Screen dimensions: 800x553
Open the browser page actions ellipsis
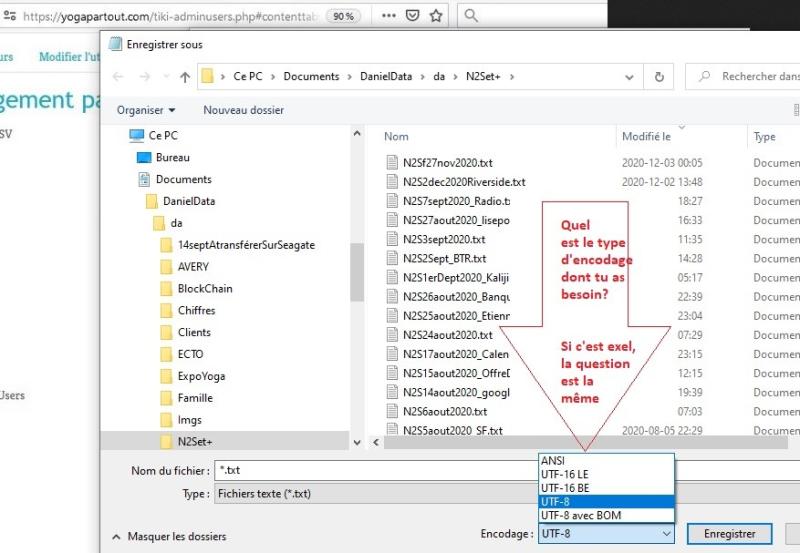pyautogui.click(x=387, y=16)
